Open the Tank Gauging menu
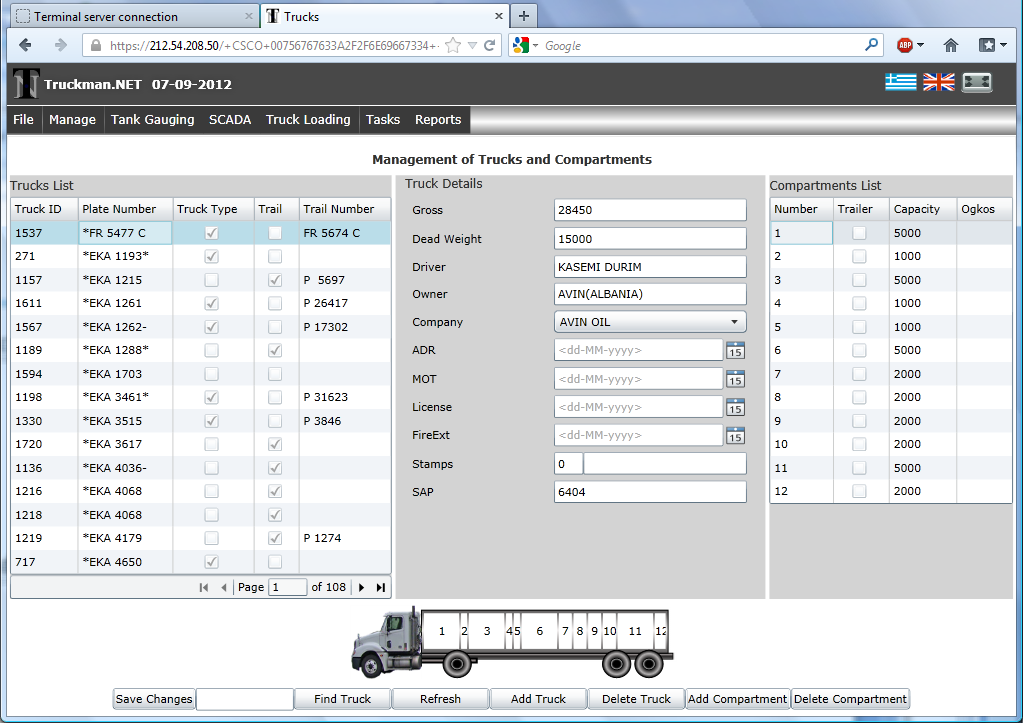The width and height of the screenshot is (1023, 723). click(x=152, y=120)
